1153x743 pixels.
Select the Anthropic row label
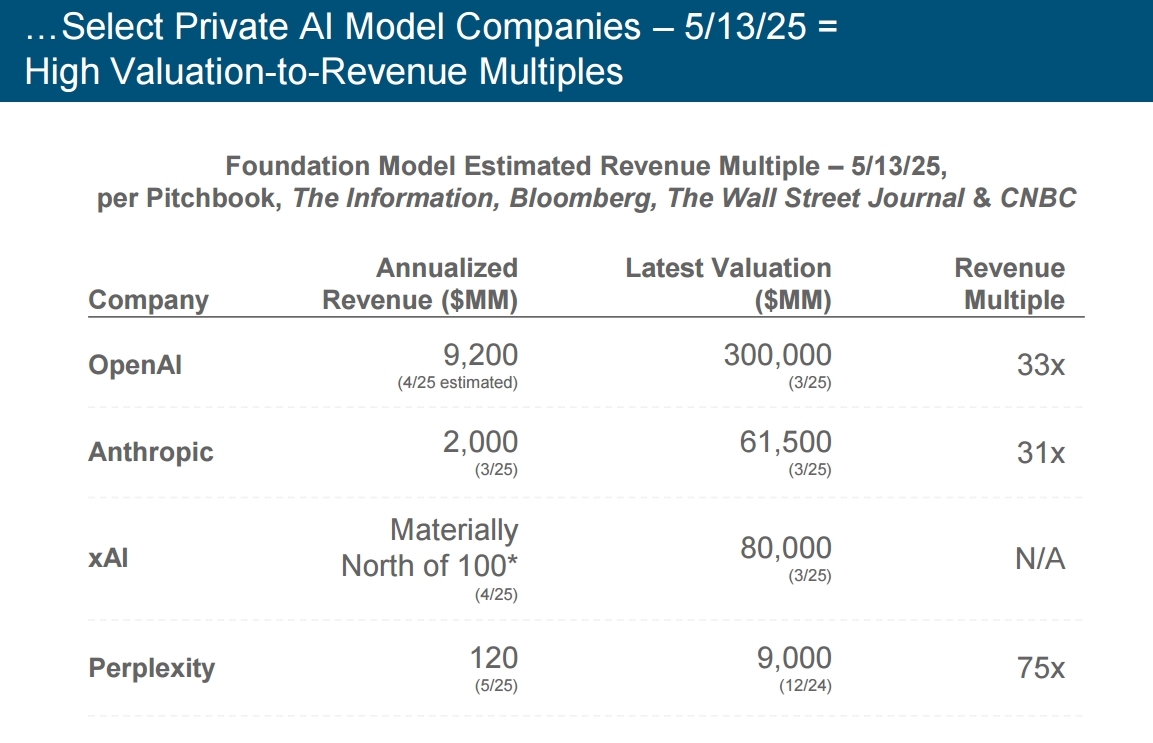[151, 451]
